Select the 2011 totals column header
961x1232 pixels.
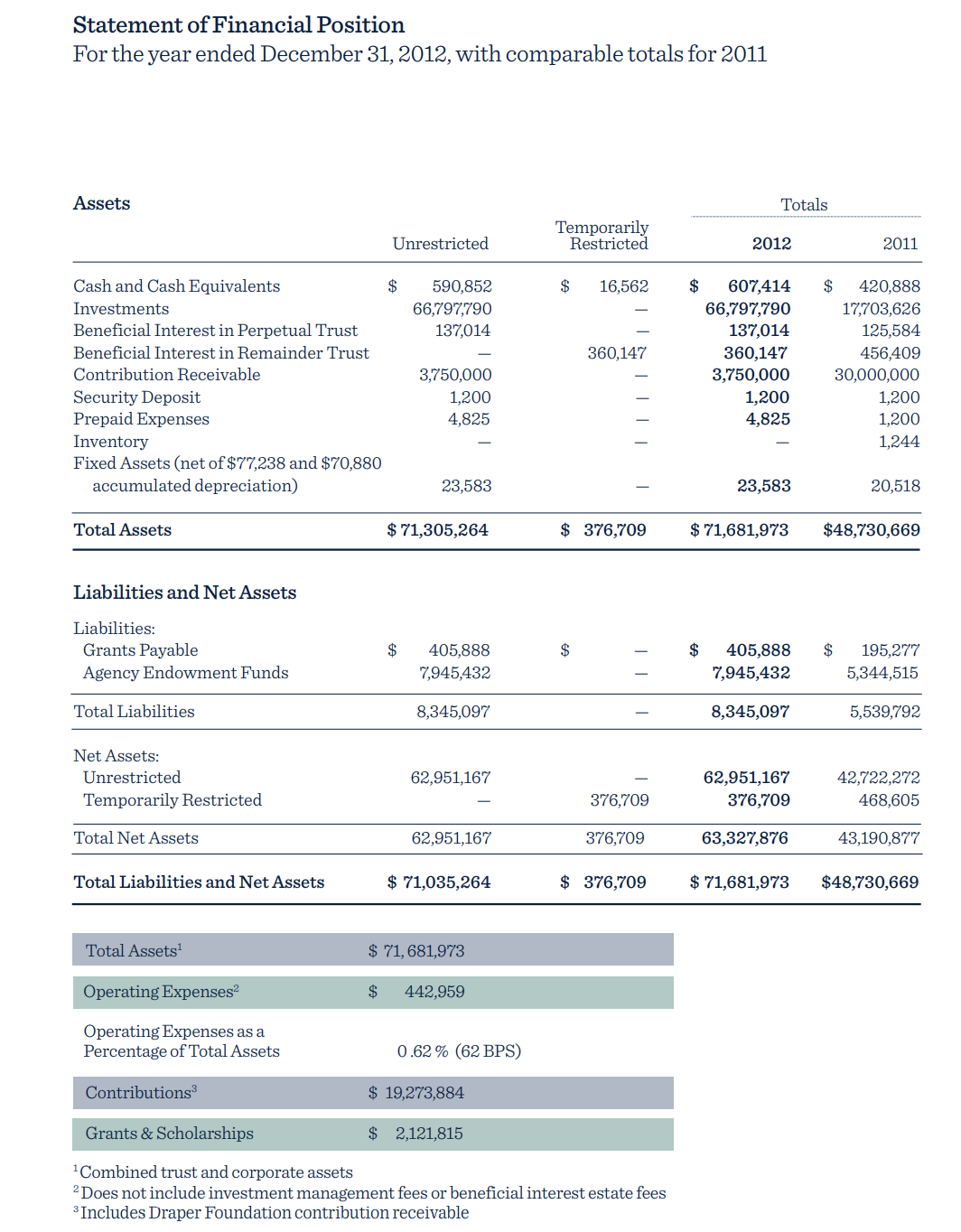900,244
